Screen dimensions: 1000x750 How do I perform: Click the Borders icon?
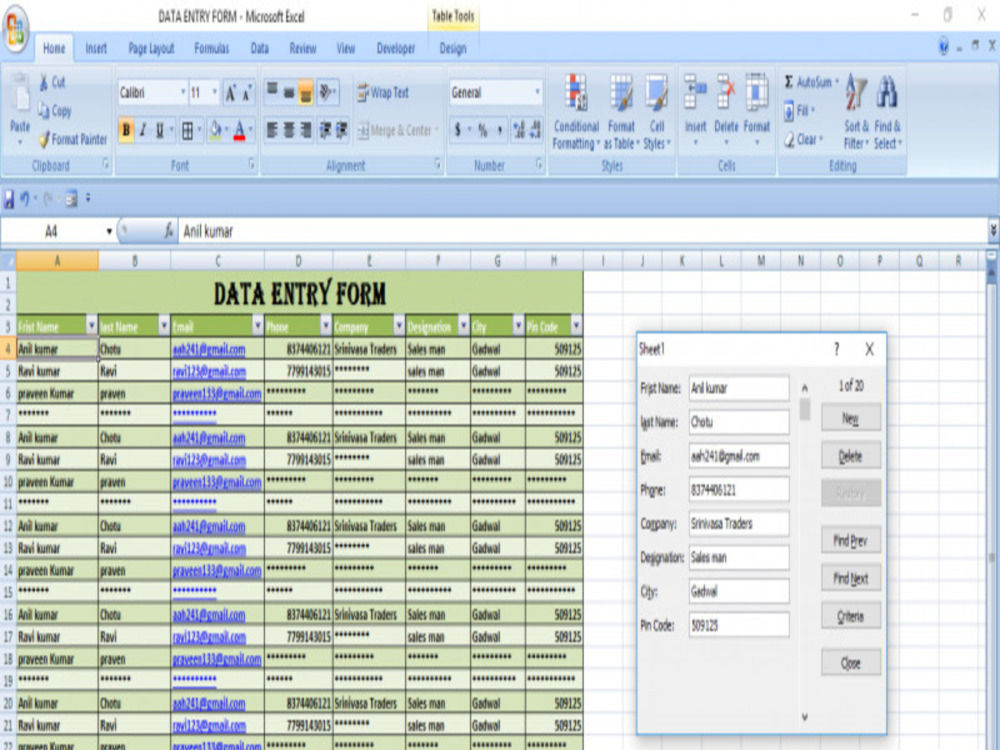tap(188, 131)
